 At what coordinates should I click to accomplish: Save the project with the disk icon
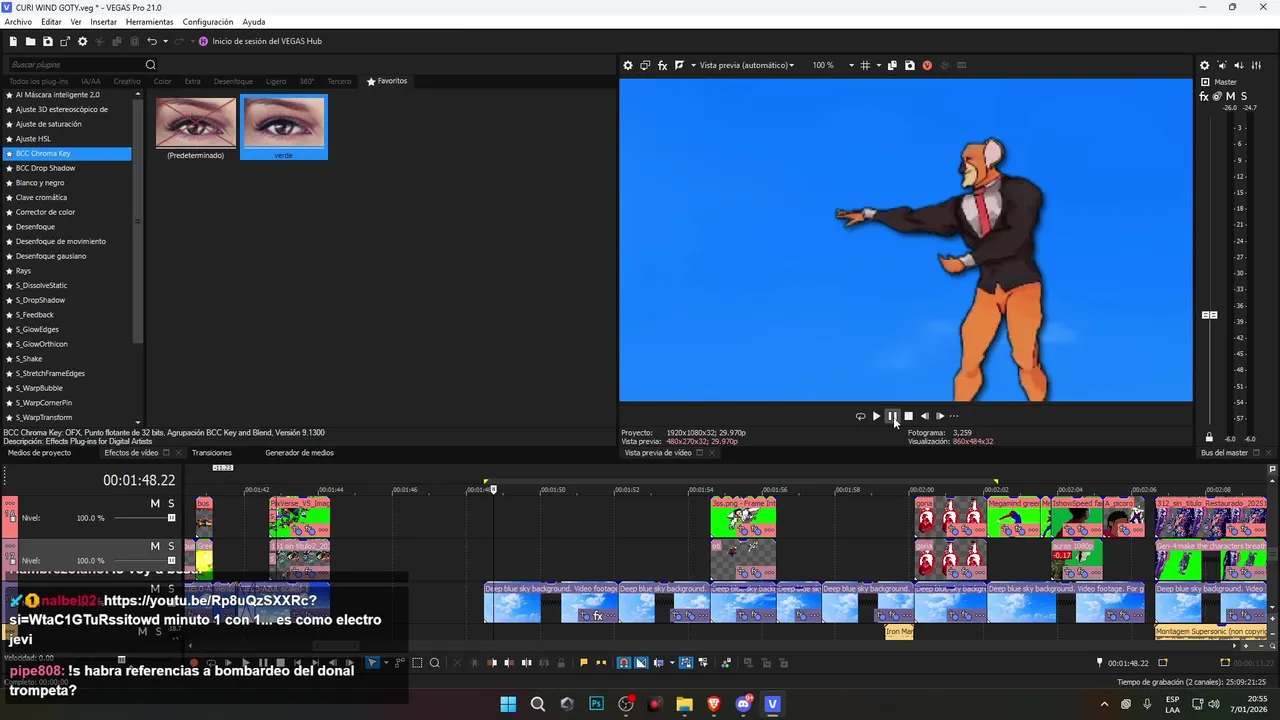pos(48,41)
